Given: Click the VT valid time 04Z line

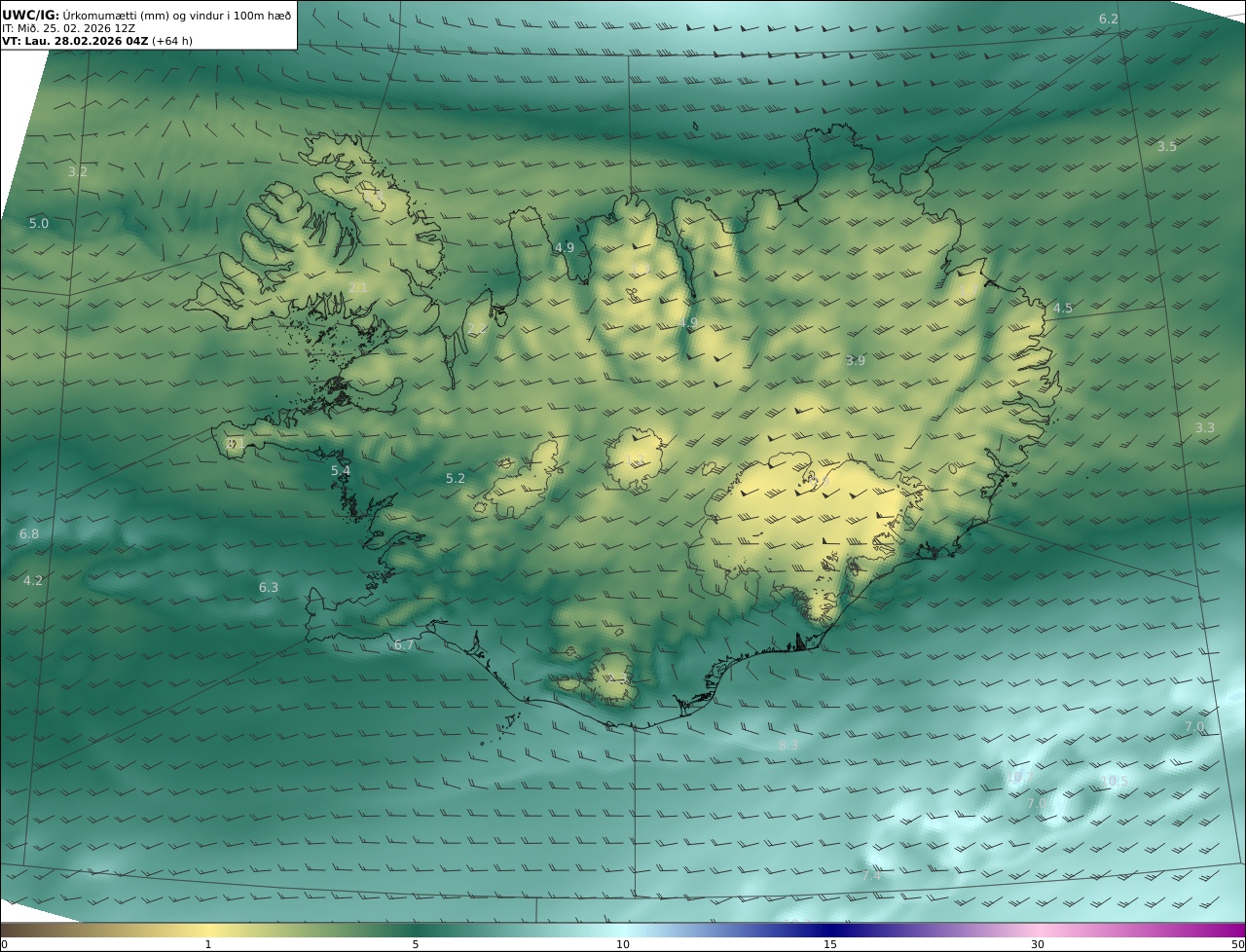Looking at the screenshot, I should coord(75,42).
